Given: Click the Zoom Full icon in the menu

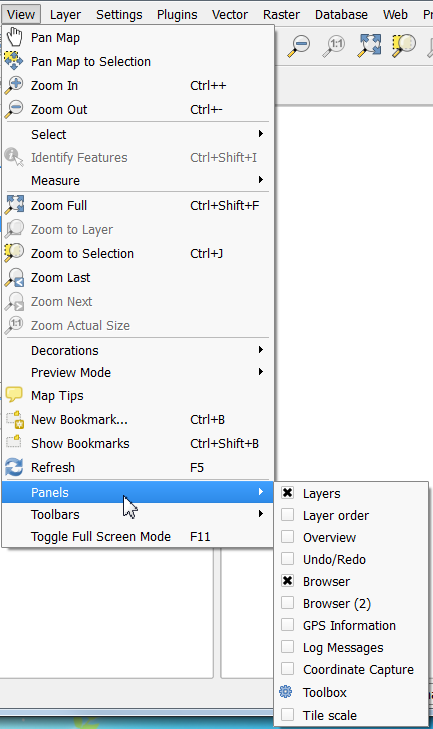Looking at the screenshot, I should click(14, 205).
